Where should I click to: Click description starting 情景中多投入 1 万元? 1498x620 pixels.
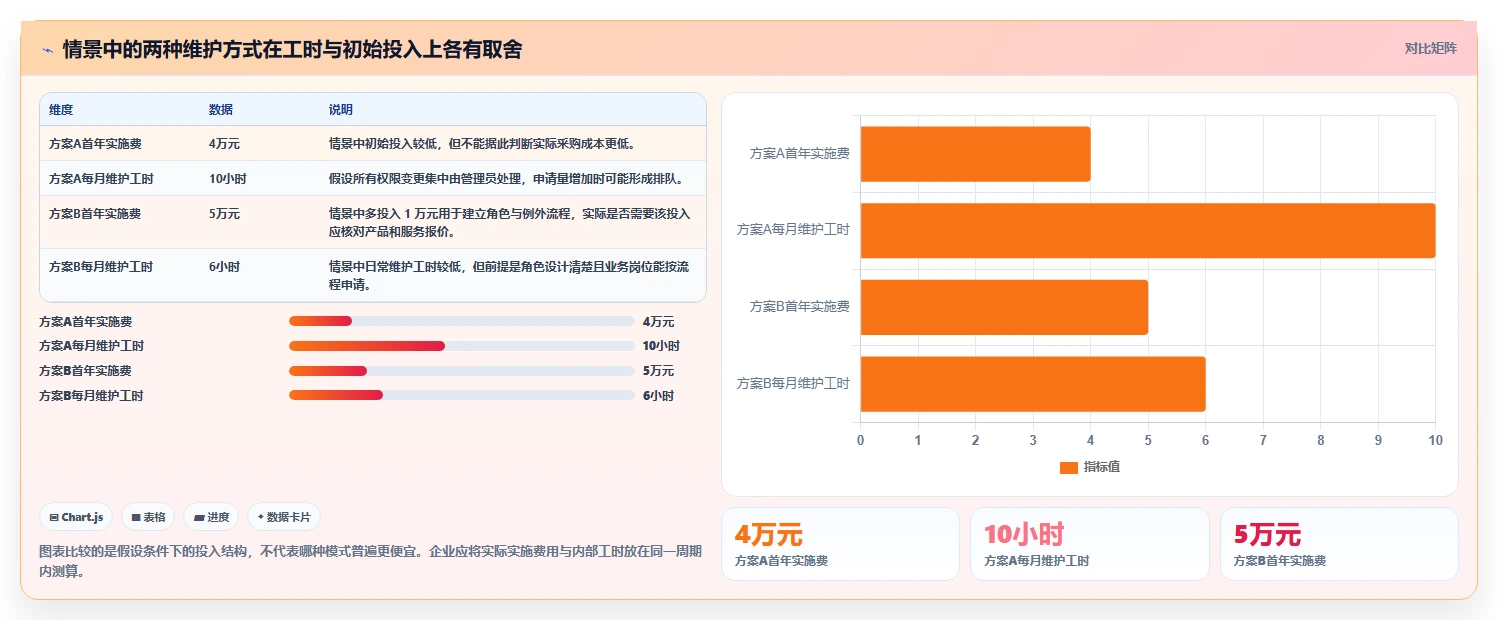[x=510, y=222]
